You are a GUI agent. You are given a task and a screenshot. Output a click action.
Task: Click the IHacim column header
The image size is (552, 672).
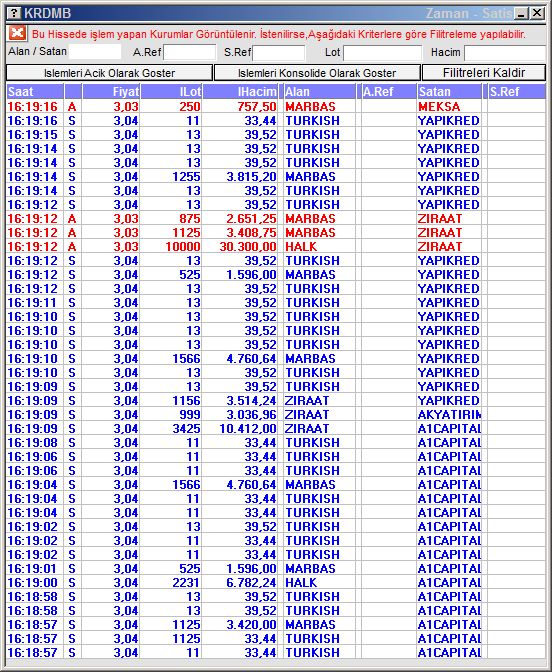pyautogui.click(x=240, y=91)
